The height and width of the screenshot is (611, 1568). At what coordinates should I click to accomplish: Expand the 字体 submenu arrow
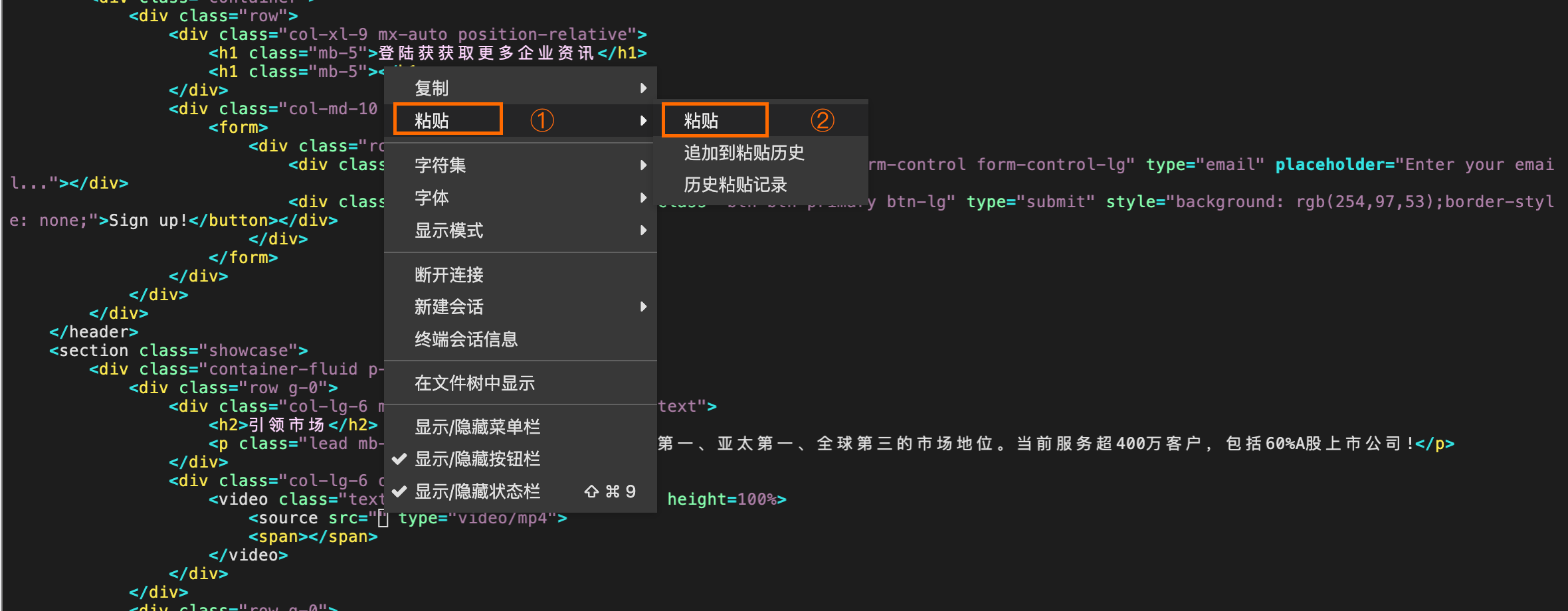pyautogui.click(x=642, y=198)
